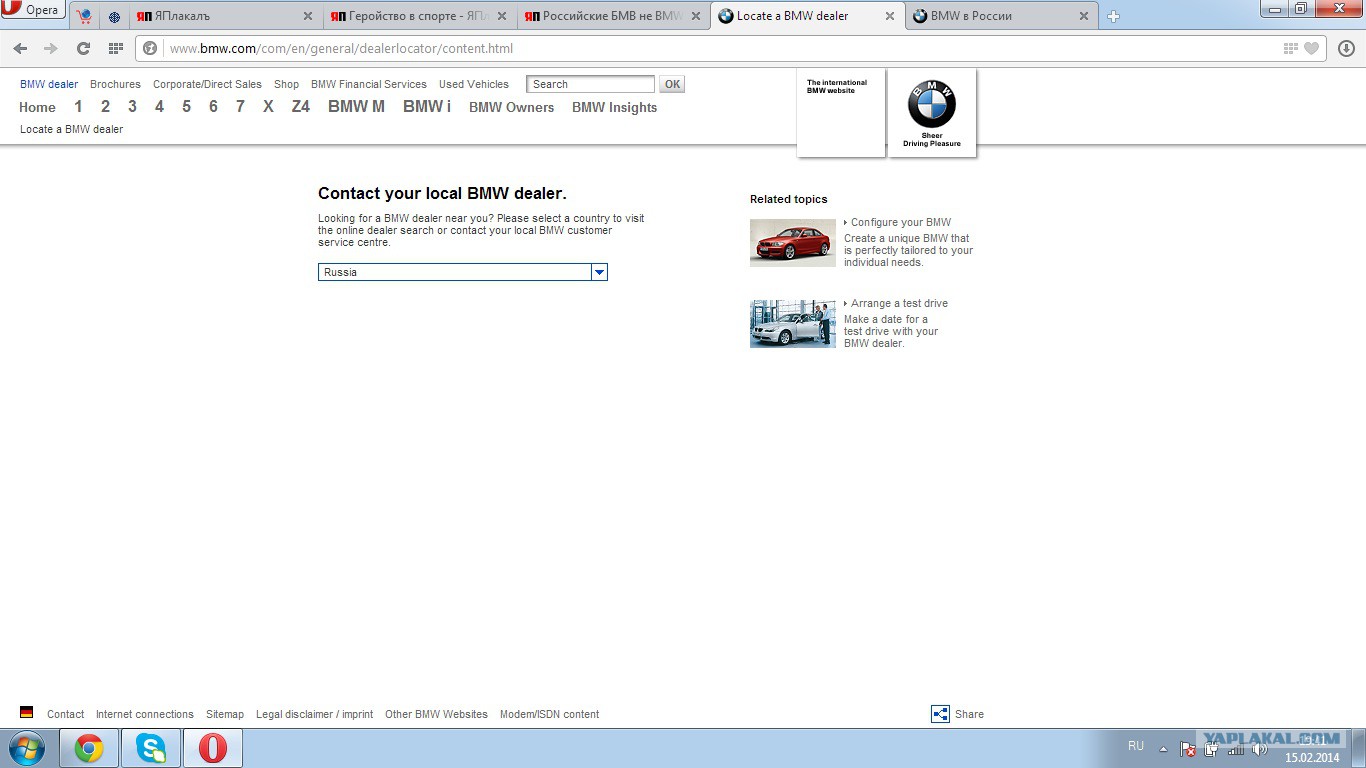Share the page via Share icon

(x=940, y=714)
